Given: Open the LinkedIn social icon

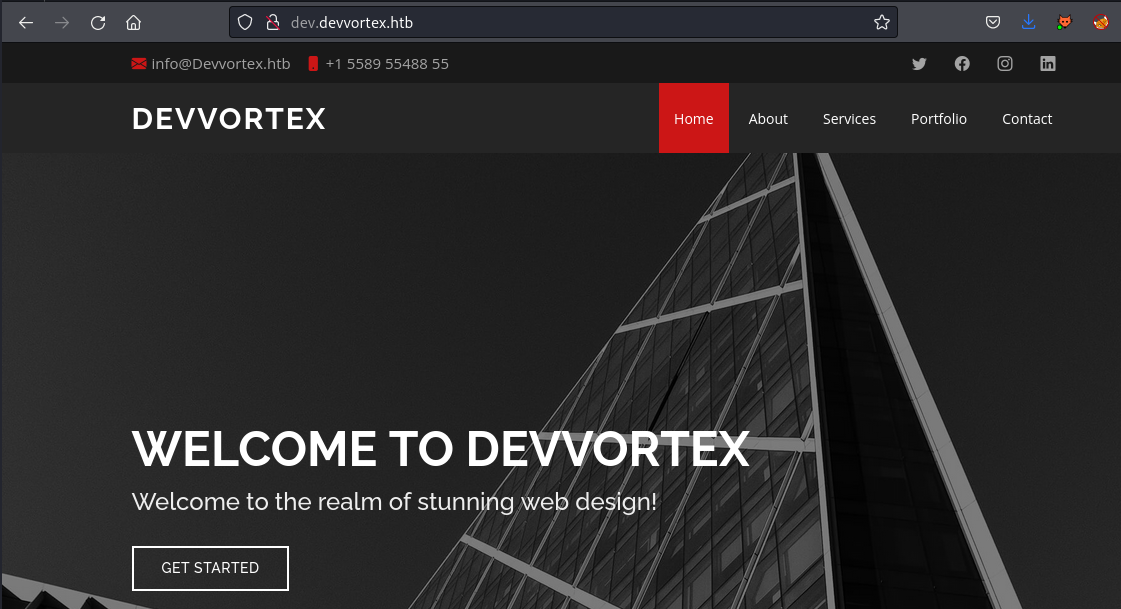Looking at the screenshot, I should [x=1048, y=63].
